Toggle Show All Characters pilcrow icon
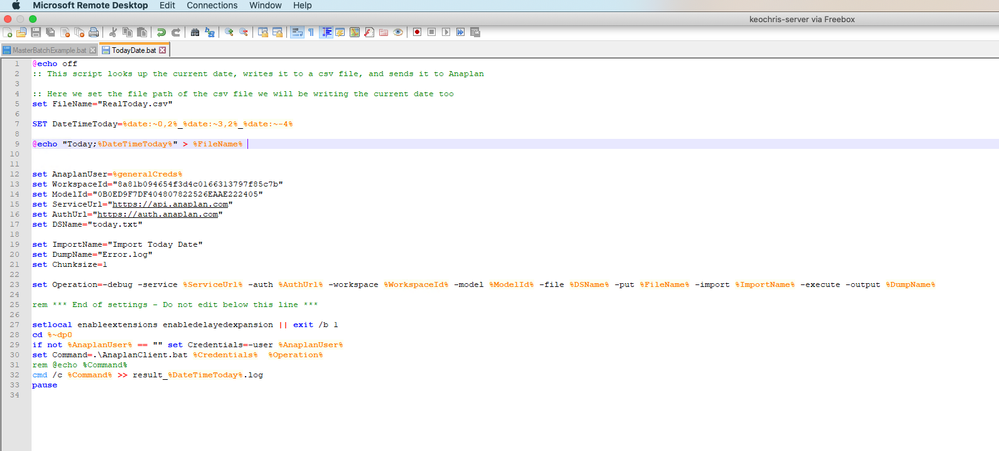 pyautogui.click(x=311, y=32)
